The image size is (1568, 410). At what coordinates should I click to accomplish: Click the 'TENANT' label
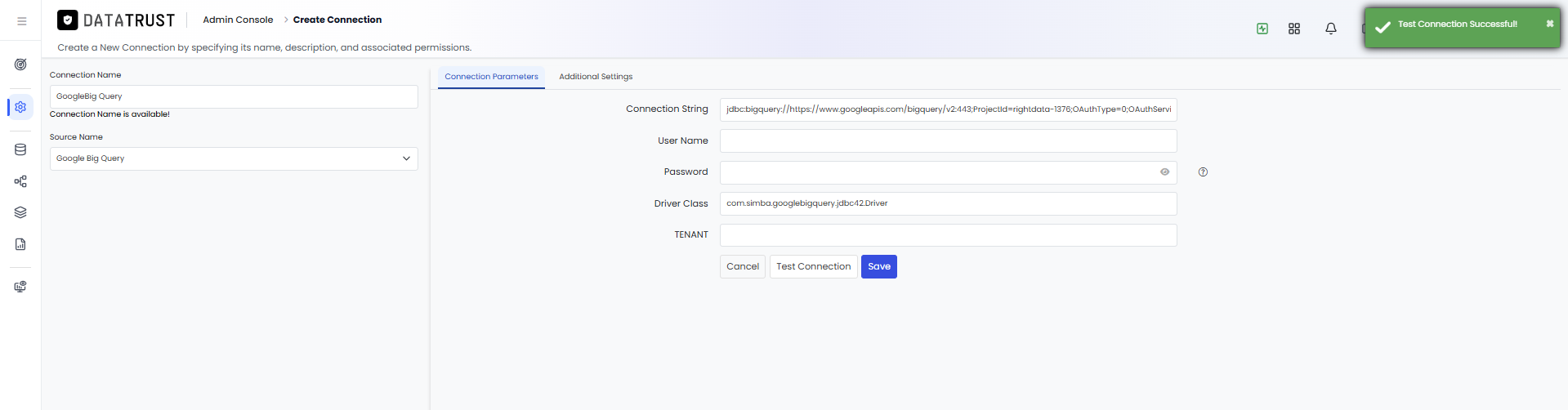tap(691, 235)
